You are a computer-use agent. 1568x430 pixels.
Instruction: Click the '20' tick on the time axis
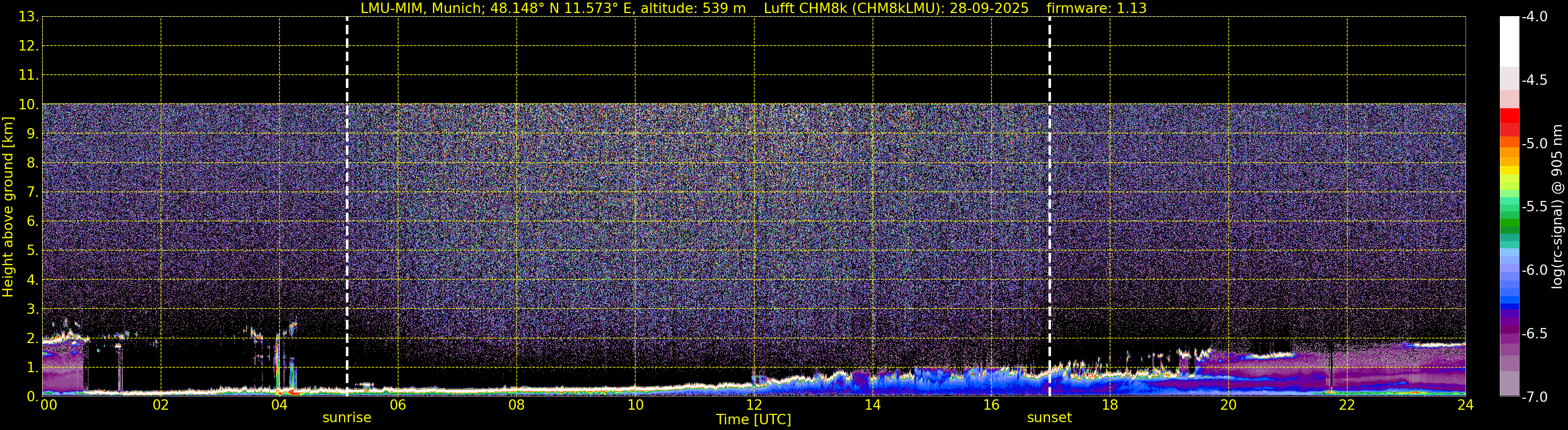pos(1228,405)
